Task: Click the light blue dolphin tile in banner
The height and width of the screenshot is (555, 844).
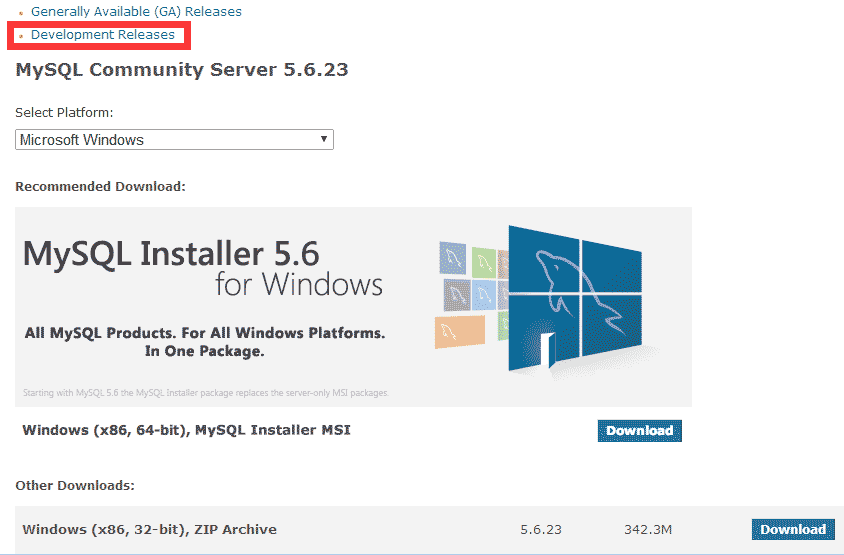Action: tap(482, 296)
